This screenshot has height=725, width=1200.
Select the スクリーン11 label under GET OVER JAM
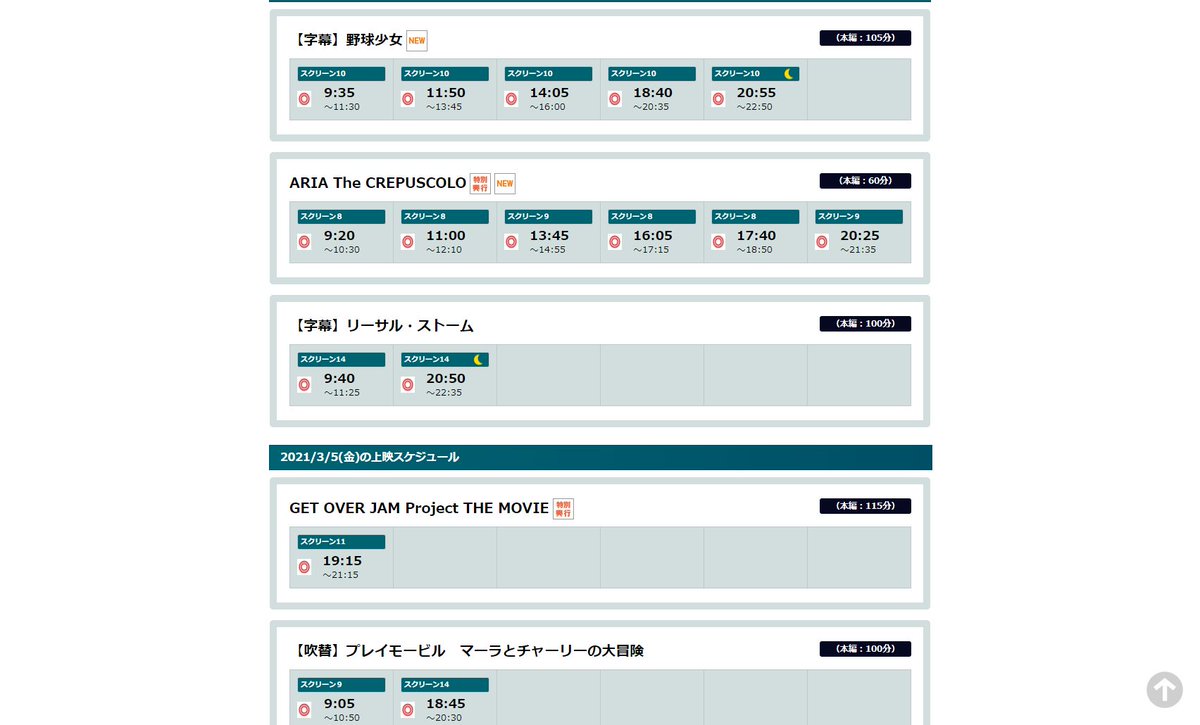[x=340, y=541]
